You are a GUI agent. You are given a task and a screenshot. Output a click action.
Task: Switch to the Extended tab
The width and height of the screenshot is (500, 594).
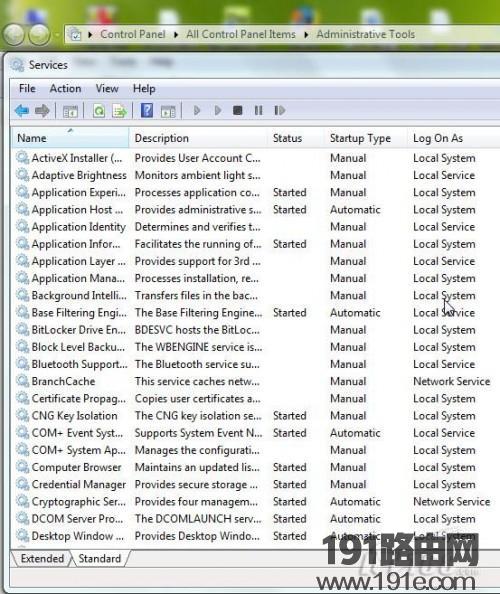(x=42, y=558)
